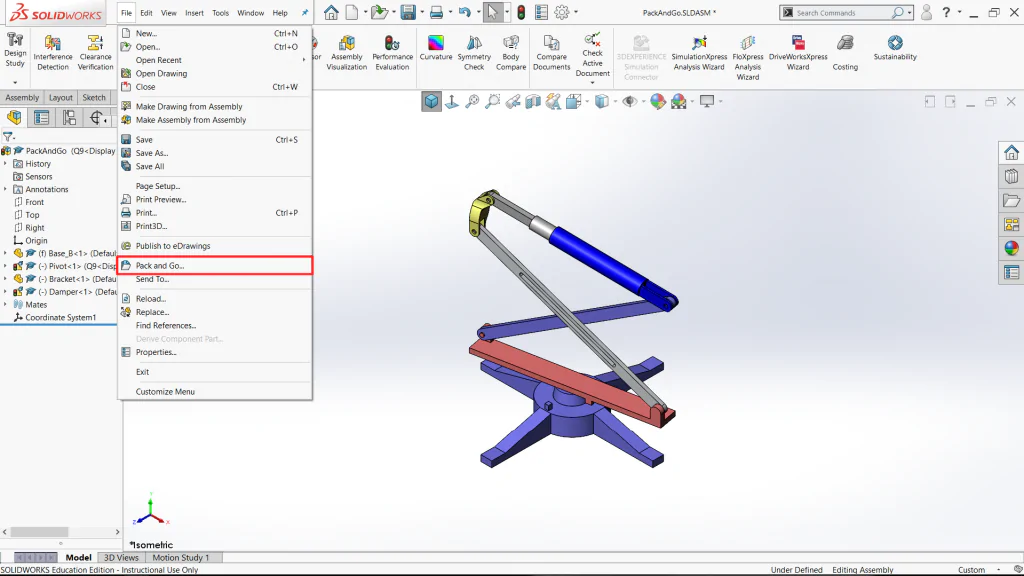The image size is (1024, 576).
Task: Open the Edit Appearance color sphere
Action: tap(658, 101)
